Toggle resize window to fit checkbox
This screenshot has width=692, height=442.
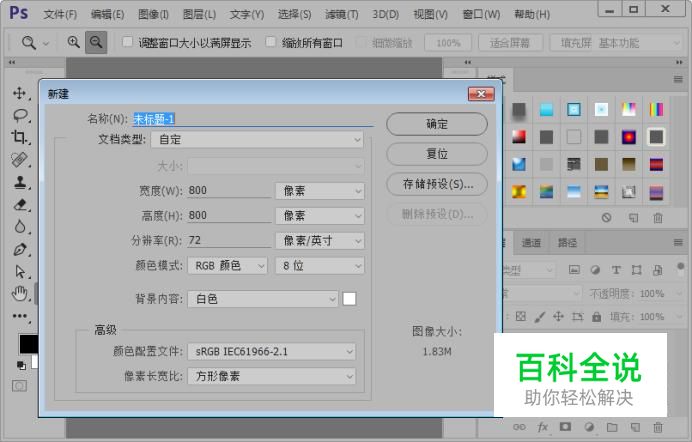coord(128,42)
